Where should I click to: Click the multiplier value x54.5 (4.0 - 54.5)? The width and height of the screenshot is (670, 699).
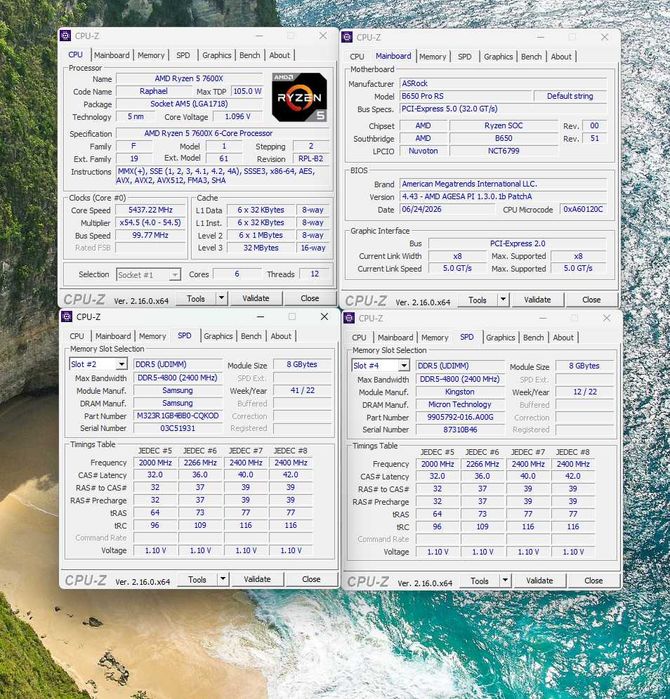[x=151, y=222]
